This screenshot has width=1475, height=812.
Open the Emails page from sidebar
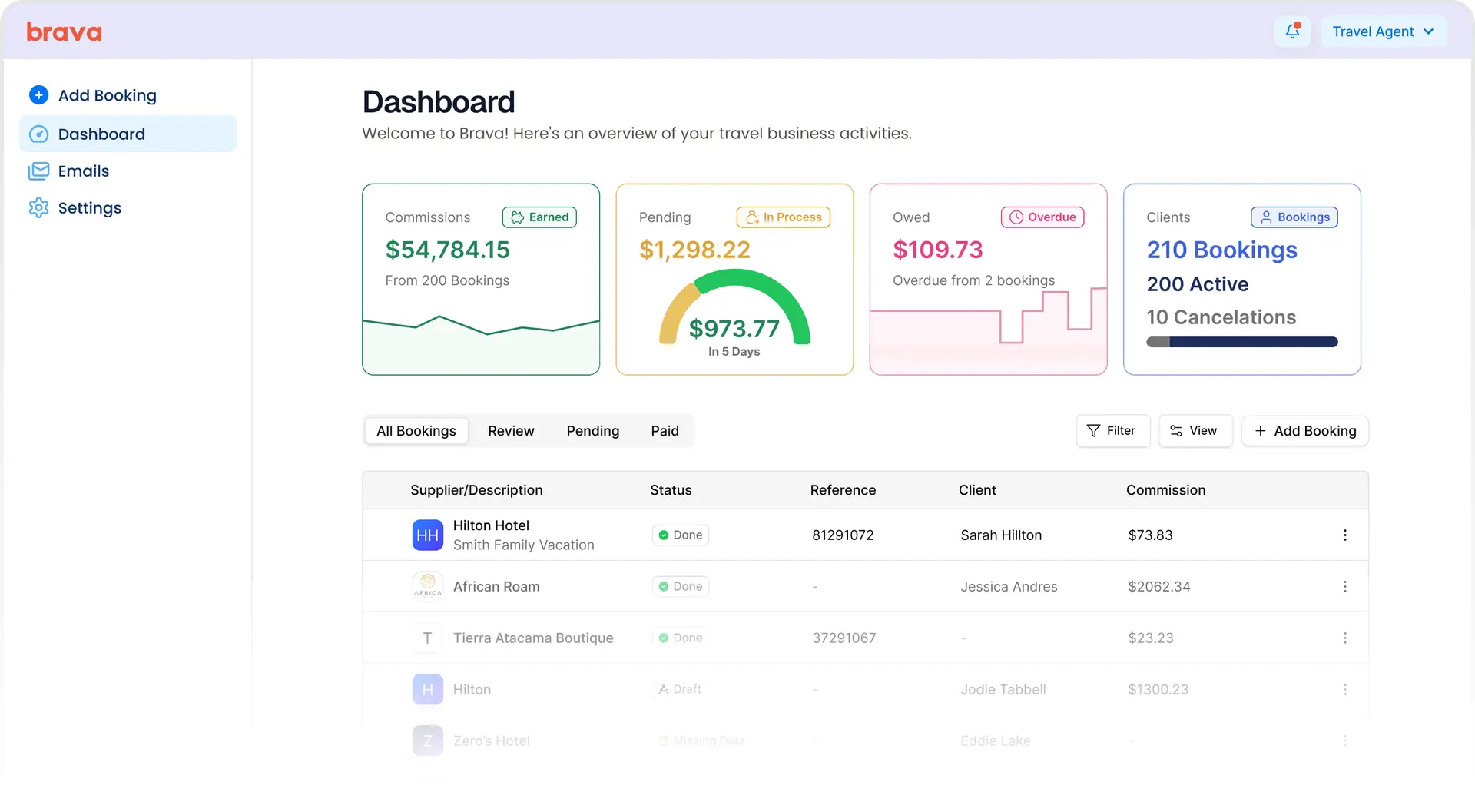83,171
